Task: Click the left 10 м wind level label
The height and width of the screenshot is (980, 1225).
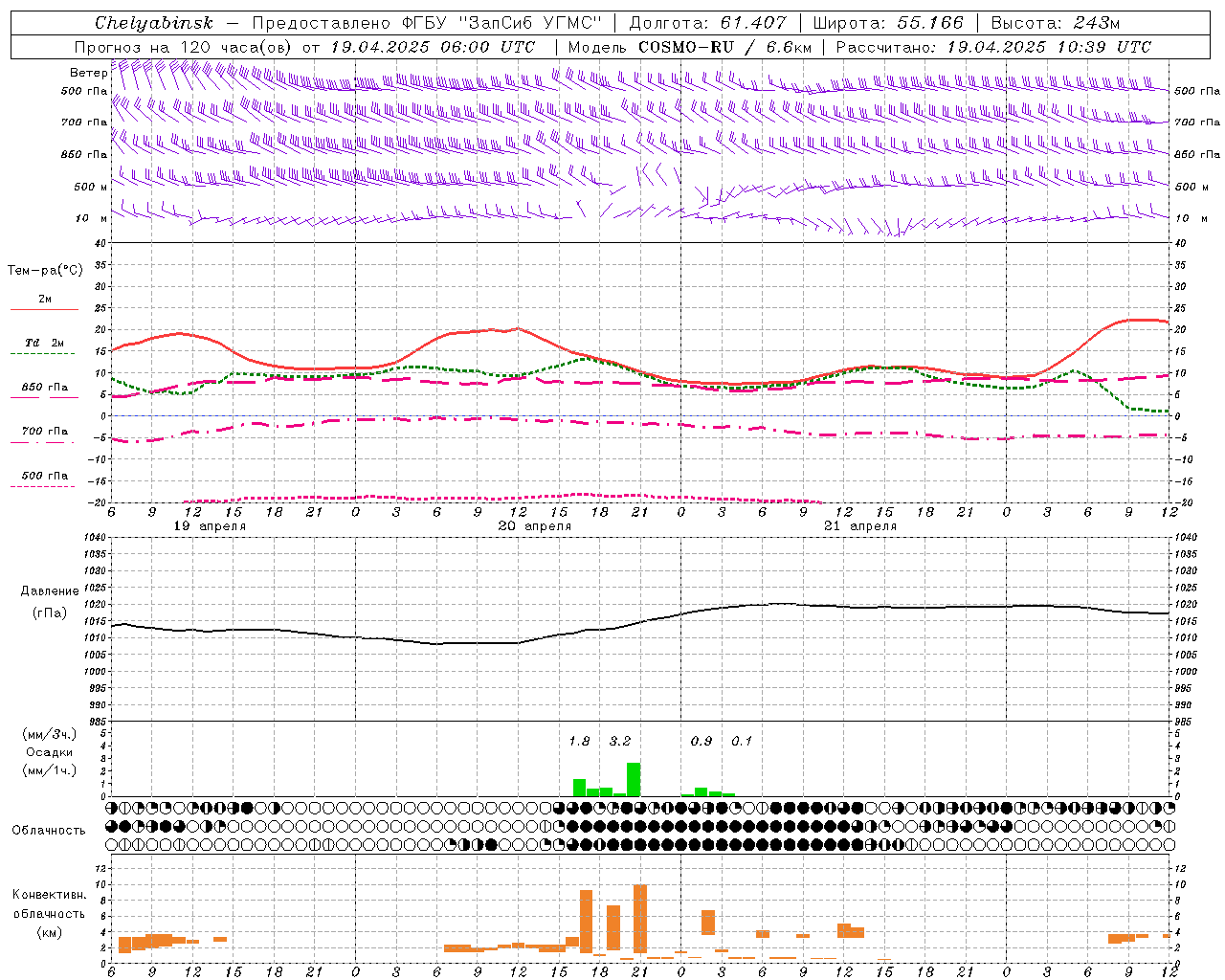Action: (92, 218)
